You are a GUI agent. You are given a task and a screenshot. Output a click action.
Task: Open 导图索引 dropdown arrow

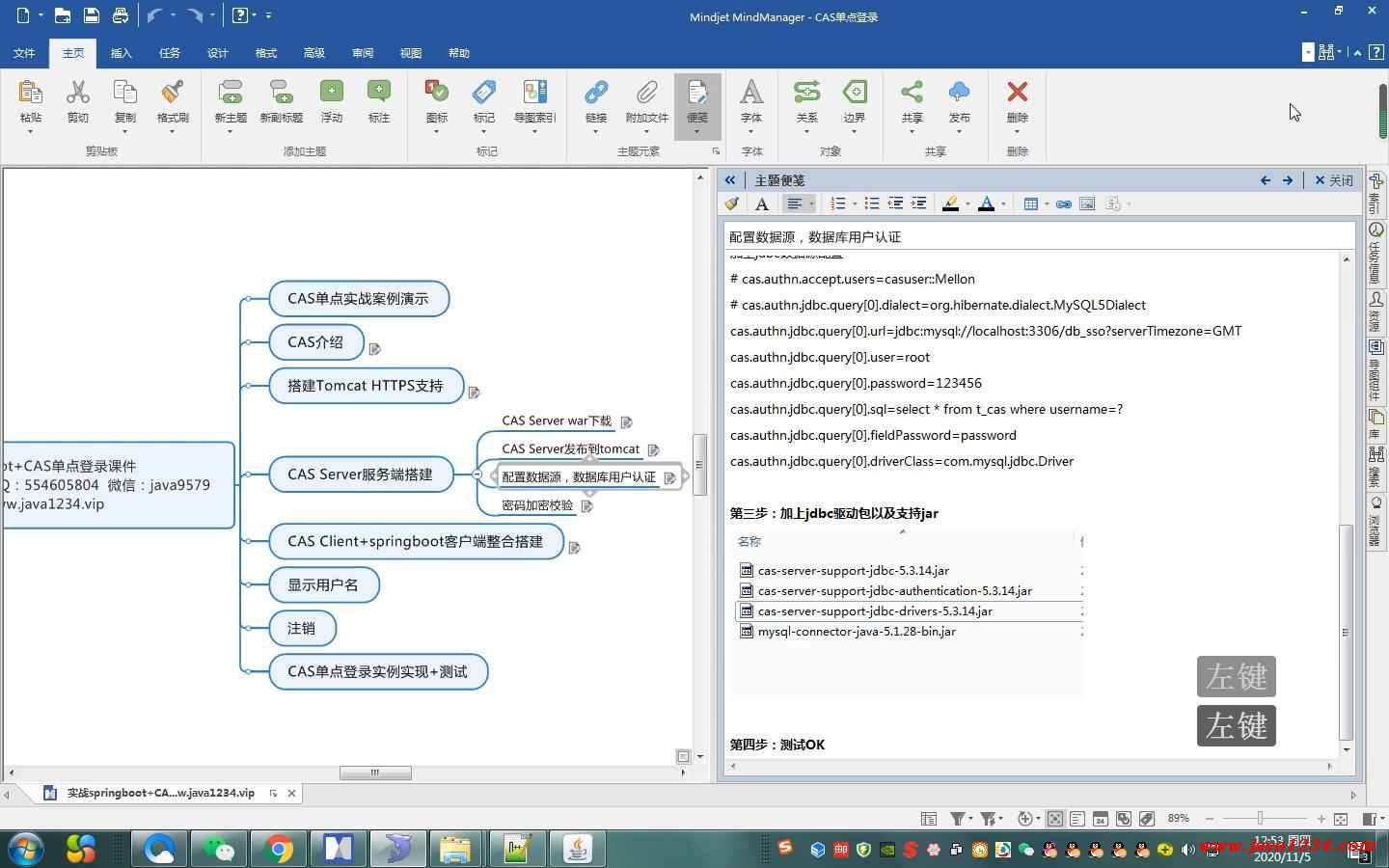[534, 131]
